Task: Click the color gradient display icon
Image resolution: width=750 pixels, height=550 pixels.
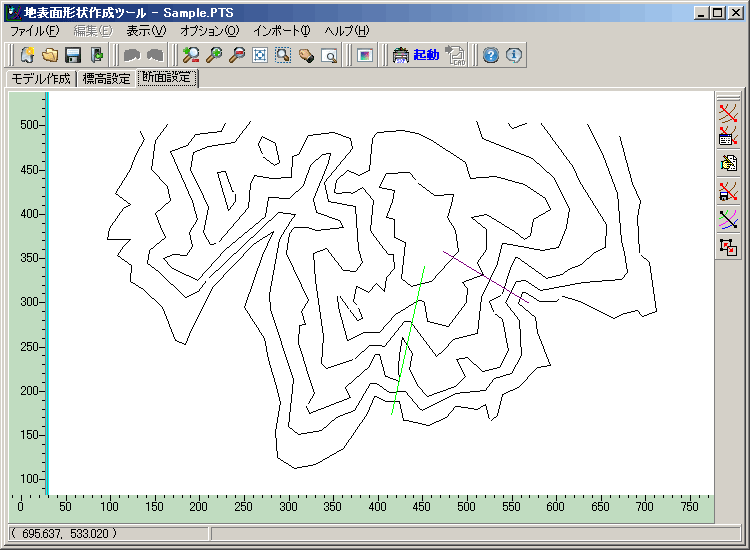Action: (364, 55)
